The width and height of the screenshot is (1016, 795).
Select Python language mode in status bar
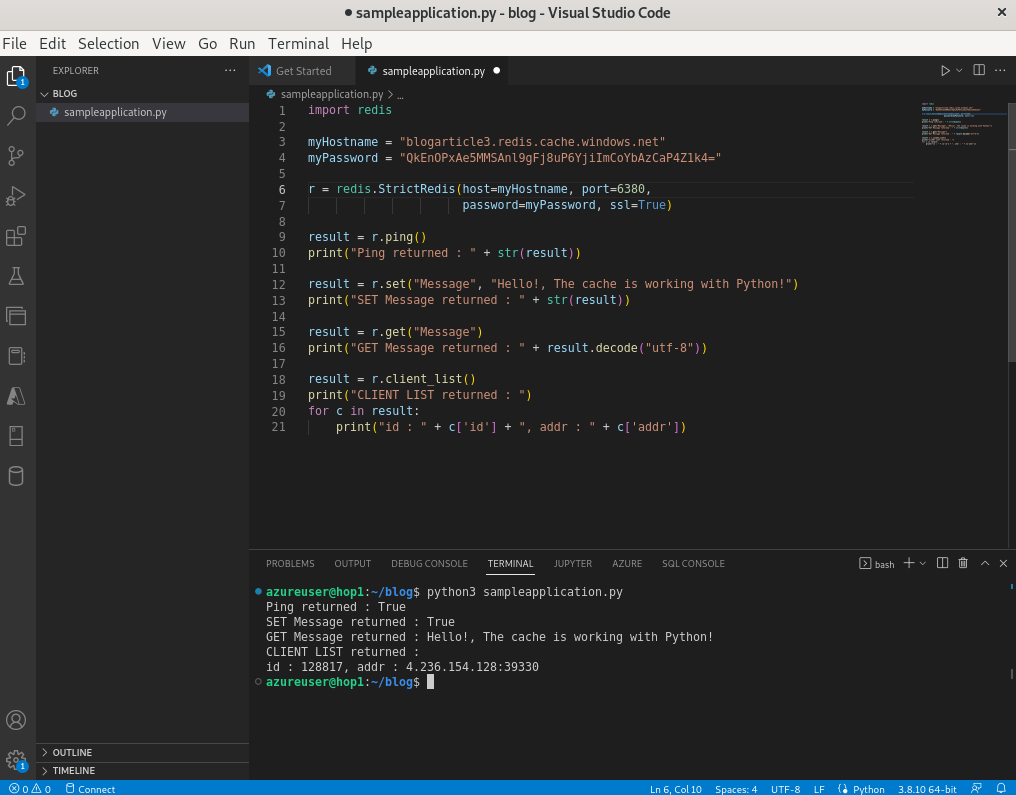(x=868, y=789)
